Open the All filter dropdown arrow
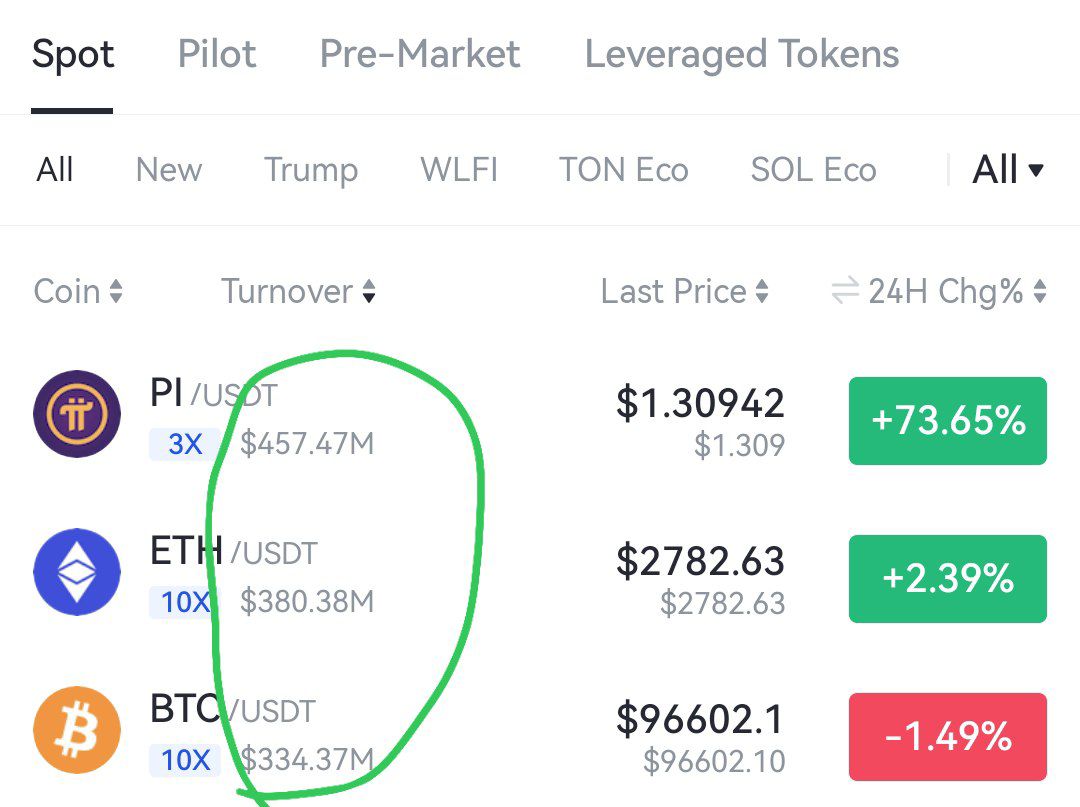The height and width of the screenshot is (807, 1080). [1035, 169]
